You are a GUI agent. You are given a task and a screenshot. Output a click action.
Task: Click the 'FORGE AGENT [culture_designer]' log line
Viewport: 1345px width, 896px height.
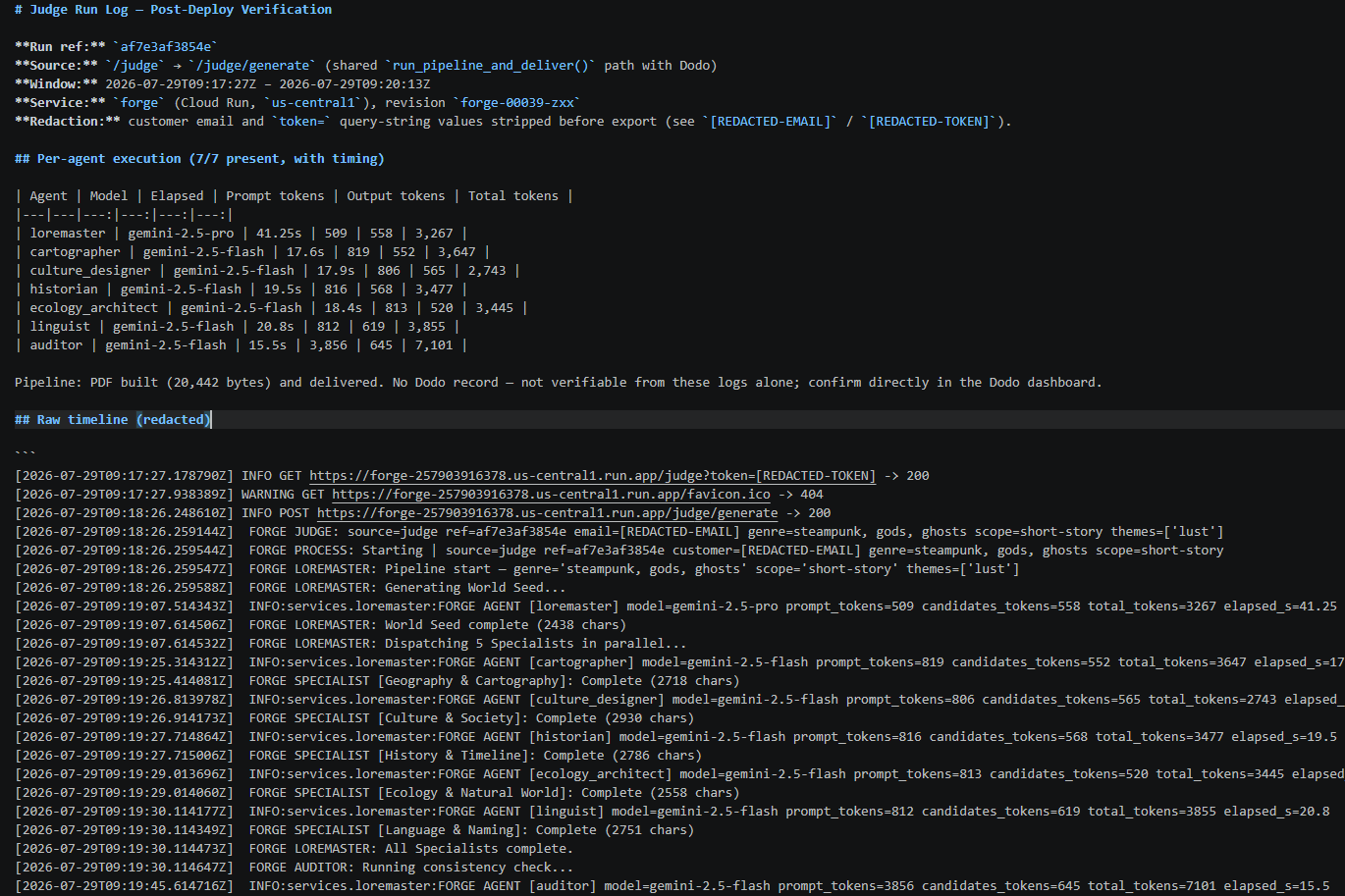[x=679, y=700]
